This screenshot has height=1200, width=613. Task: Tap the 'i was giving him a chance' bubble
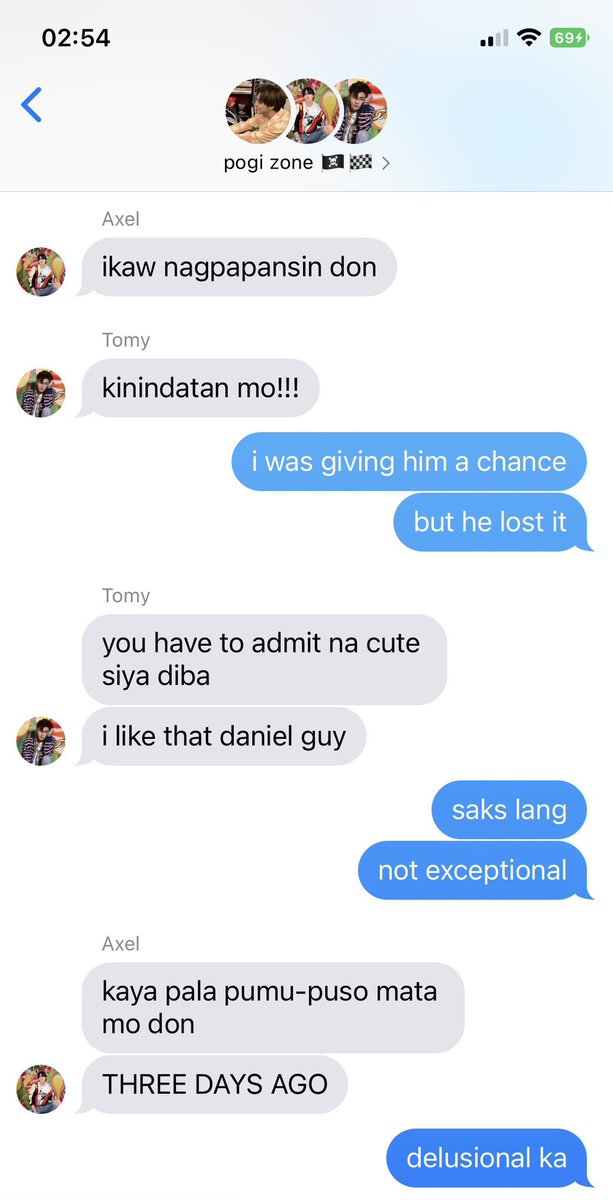point(409,461)
